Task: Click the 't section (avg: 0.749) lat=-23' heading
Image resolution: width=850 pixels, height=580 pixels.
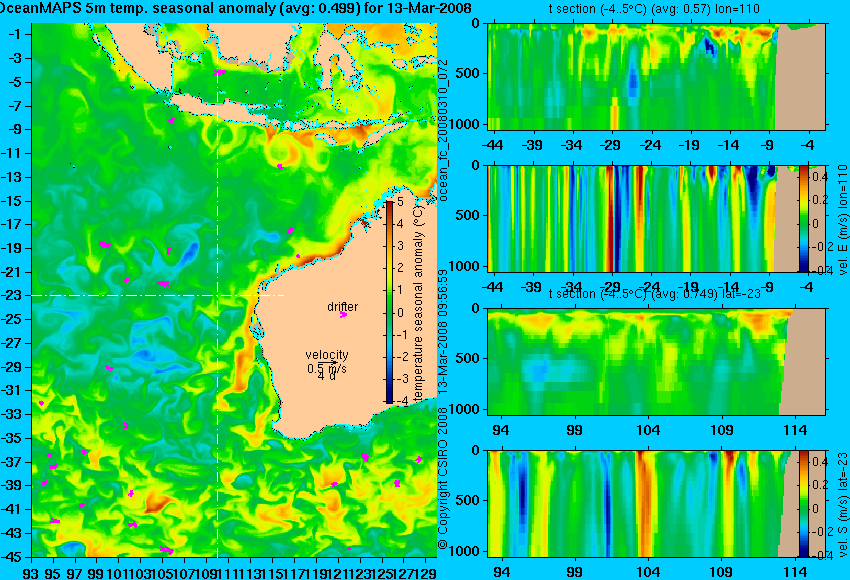Action: (x=655, y=293)
